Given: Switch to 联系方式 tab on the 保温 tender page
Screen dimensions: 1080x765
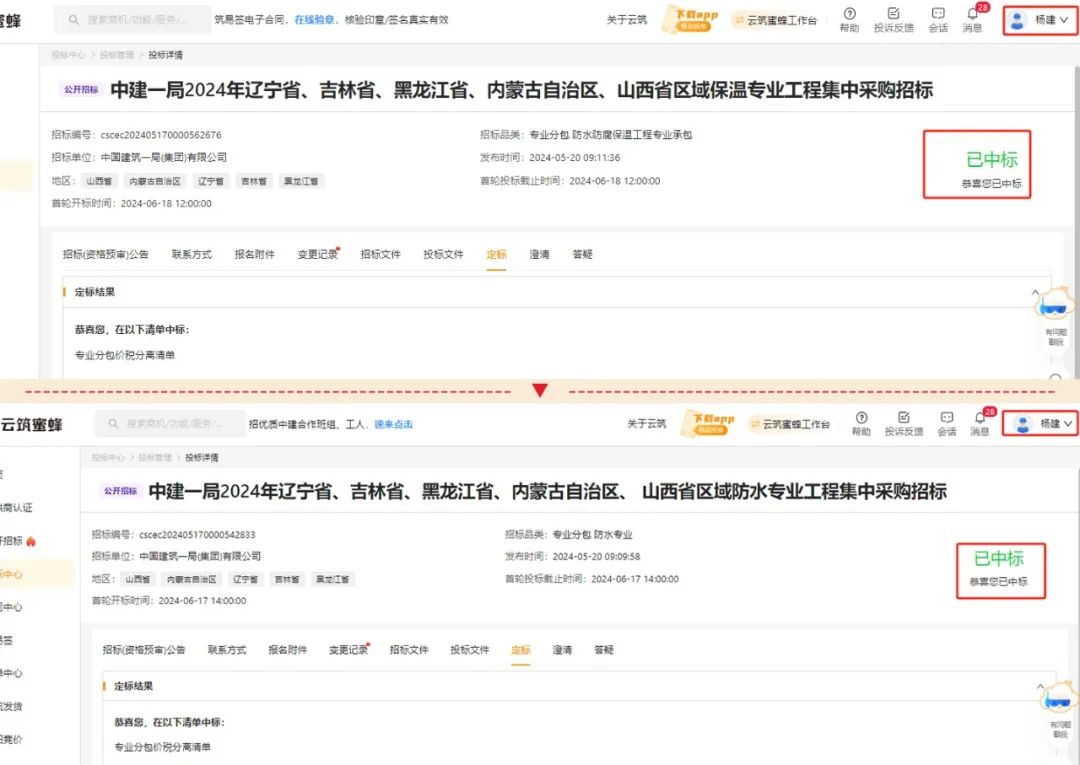Looking at the screenshot, I should click(192, 255).
